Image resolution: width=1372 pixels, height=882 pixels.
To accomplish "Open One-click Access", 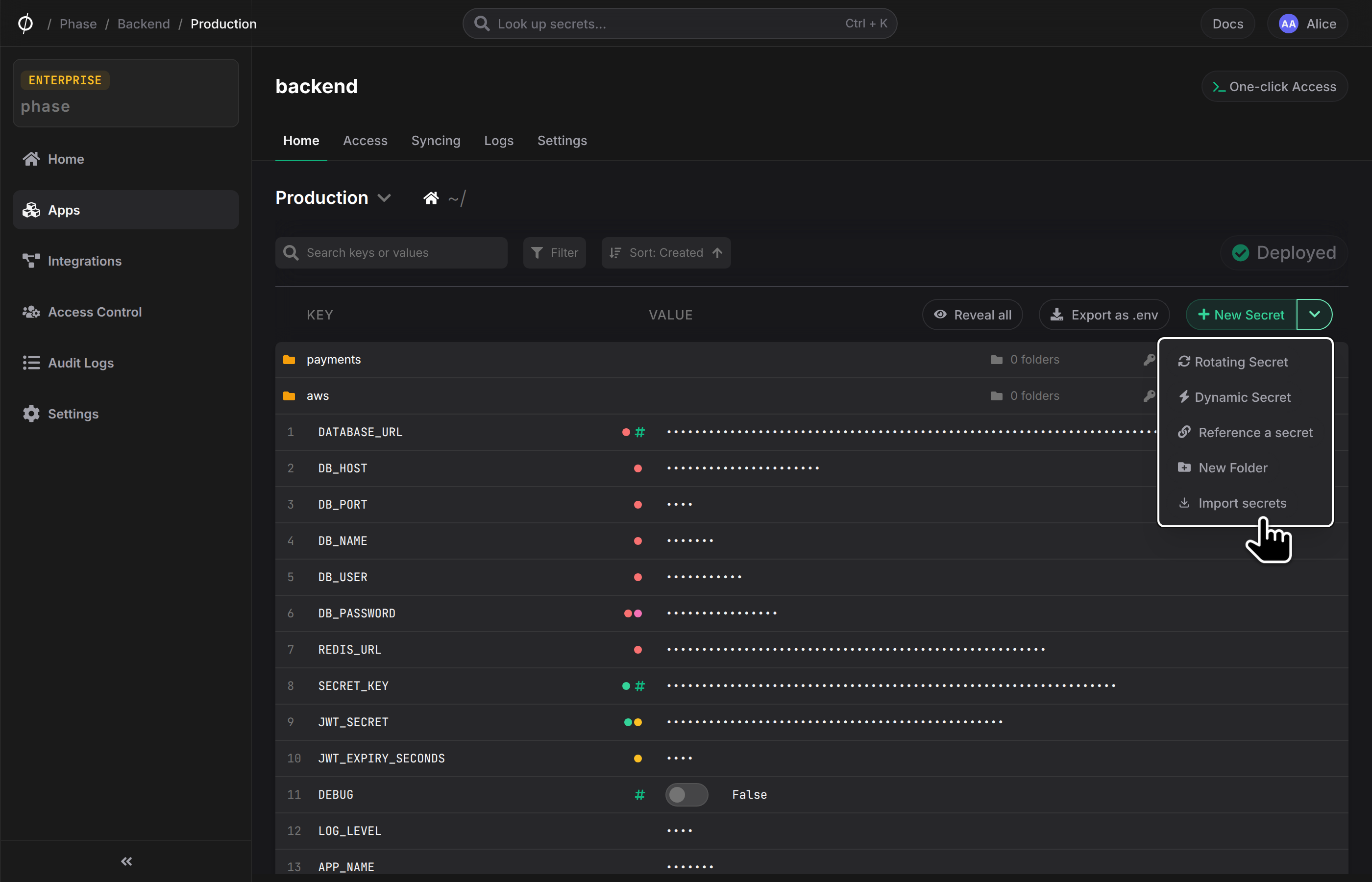I will click(1274, 86).
